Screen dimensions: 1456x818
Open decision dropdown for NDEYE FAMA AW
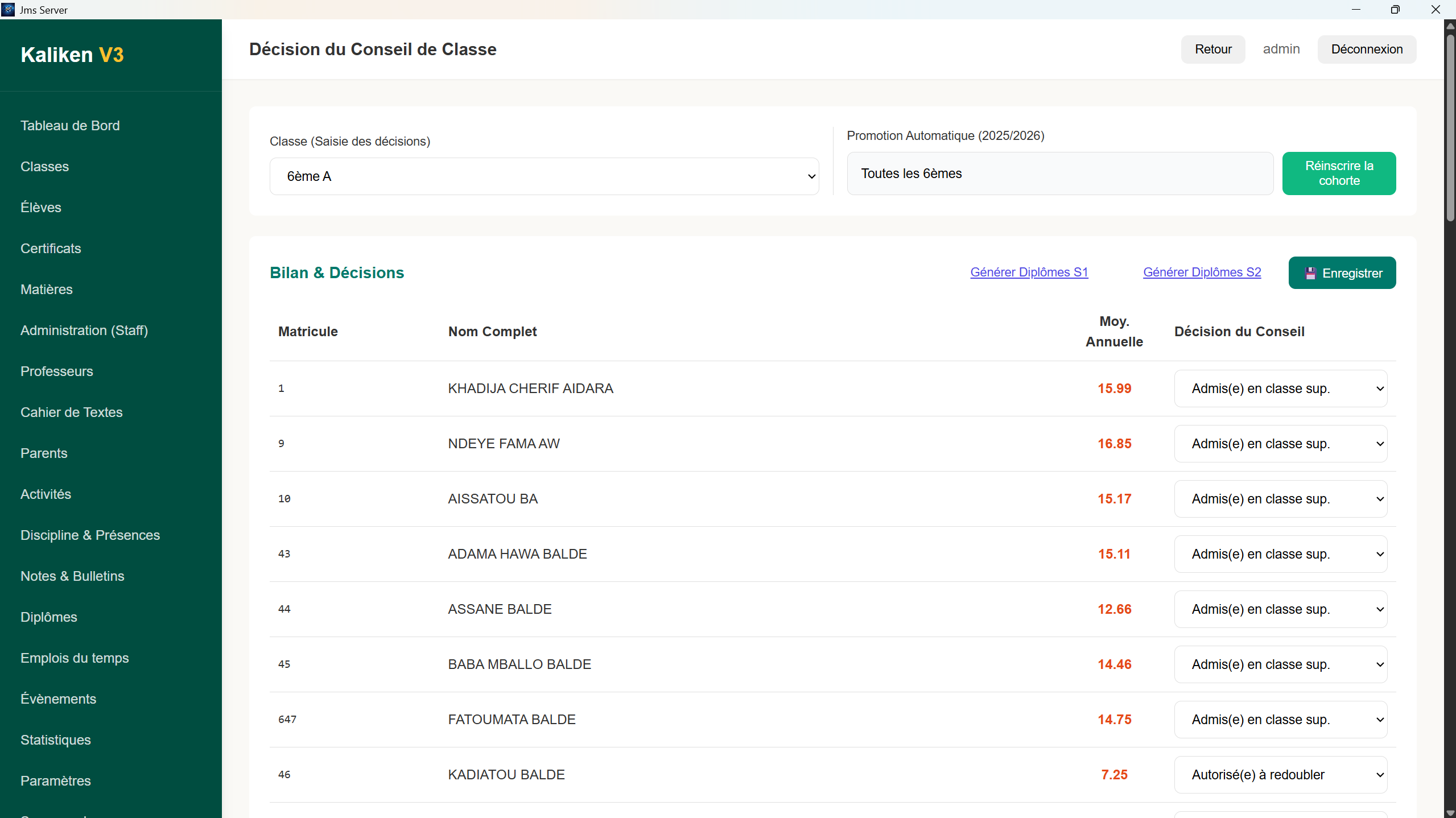coord(1280,444)
